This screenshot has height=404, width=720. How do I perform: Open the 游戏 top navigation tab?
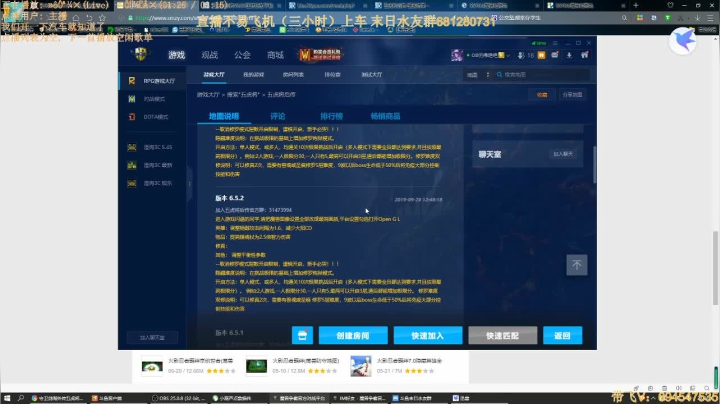click(176, 55)
